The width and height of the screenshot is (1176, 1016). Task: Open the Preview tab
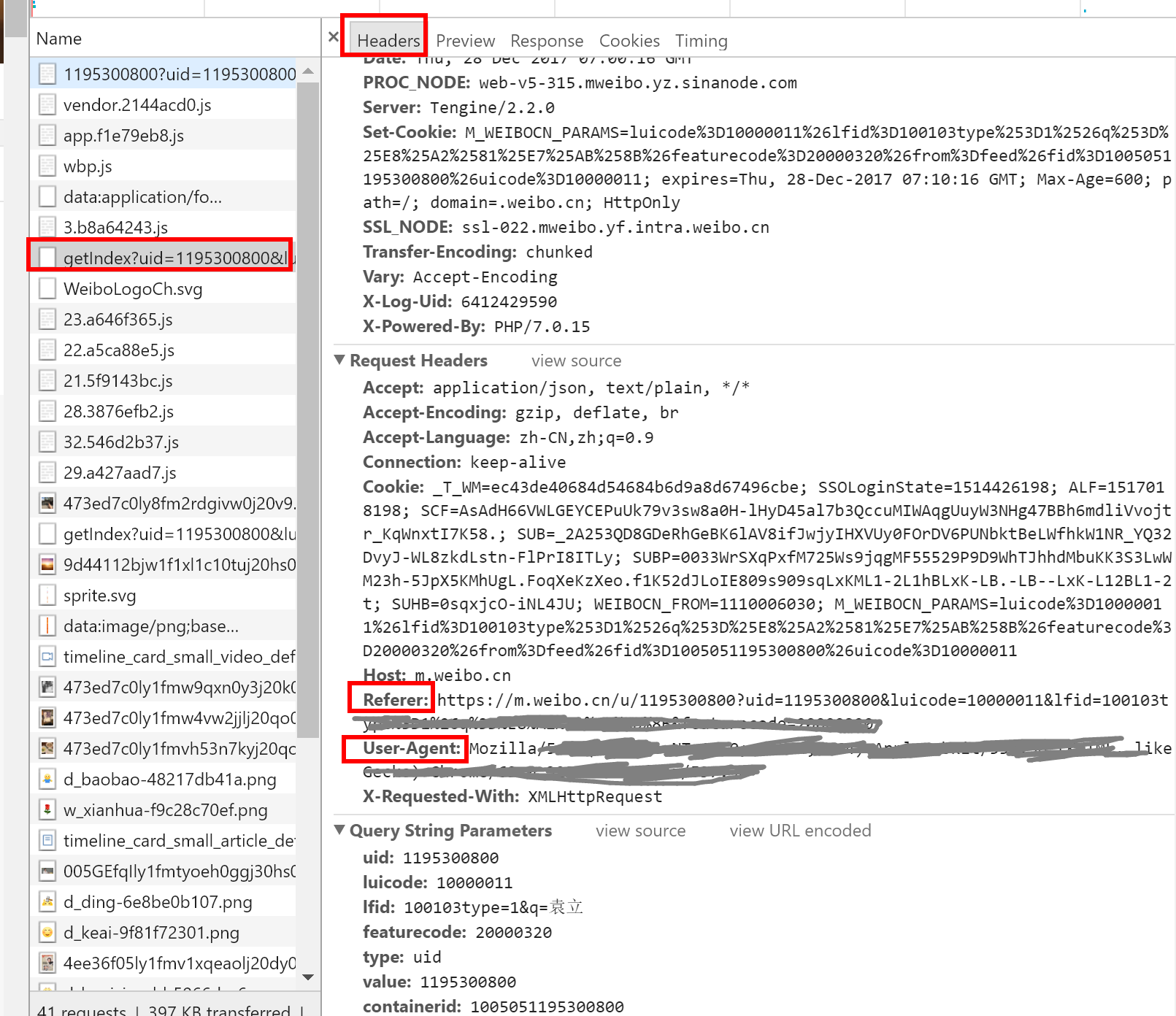pos(465,41)
